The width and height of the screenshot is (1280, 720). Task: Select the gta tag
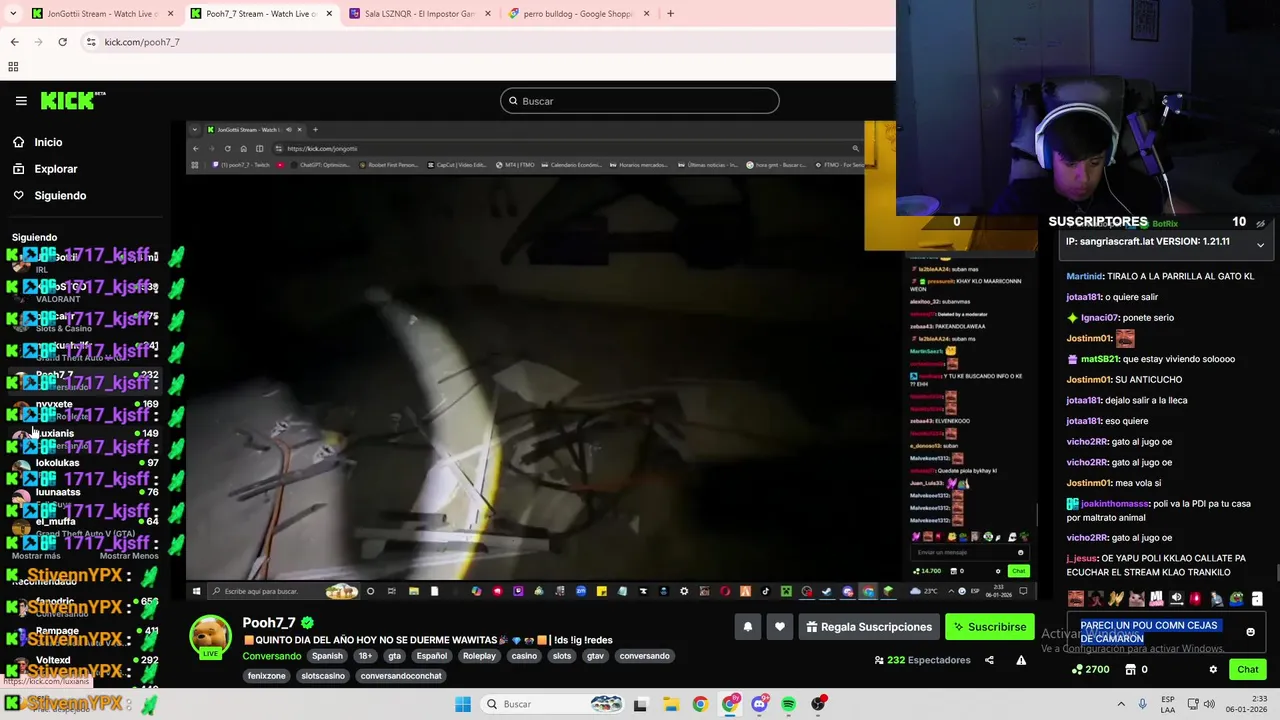coord(394,656)
